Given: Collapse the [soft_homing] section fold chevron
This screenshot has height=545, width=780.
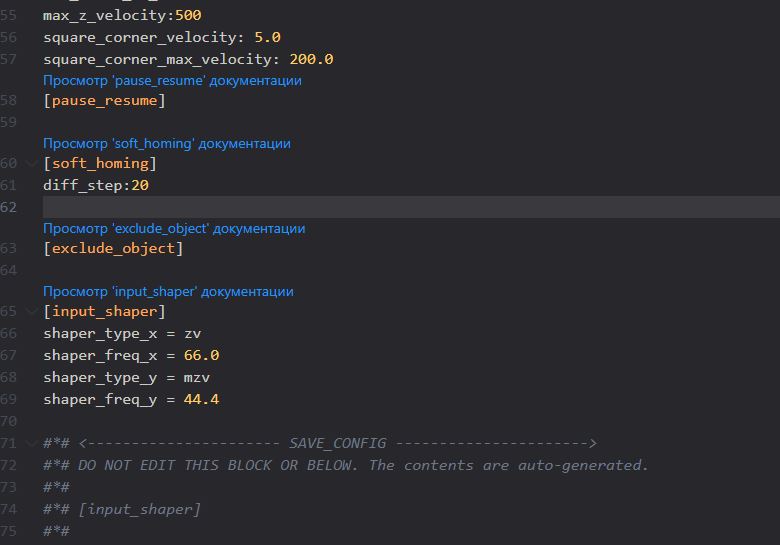Looking at the screenshot, I should (x=31, y=163).
